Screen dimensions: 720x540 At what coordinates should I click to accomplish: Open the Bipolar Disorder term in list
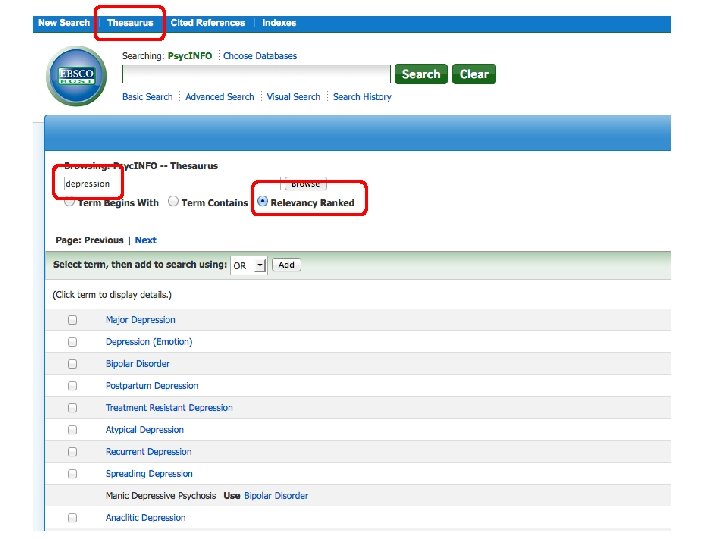[x=137, y=364]
